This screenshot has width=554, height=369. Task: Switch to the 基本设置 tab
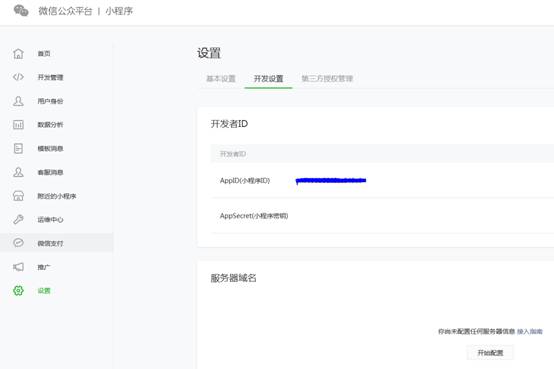pyautogui.click(x=221, y=78)
